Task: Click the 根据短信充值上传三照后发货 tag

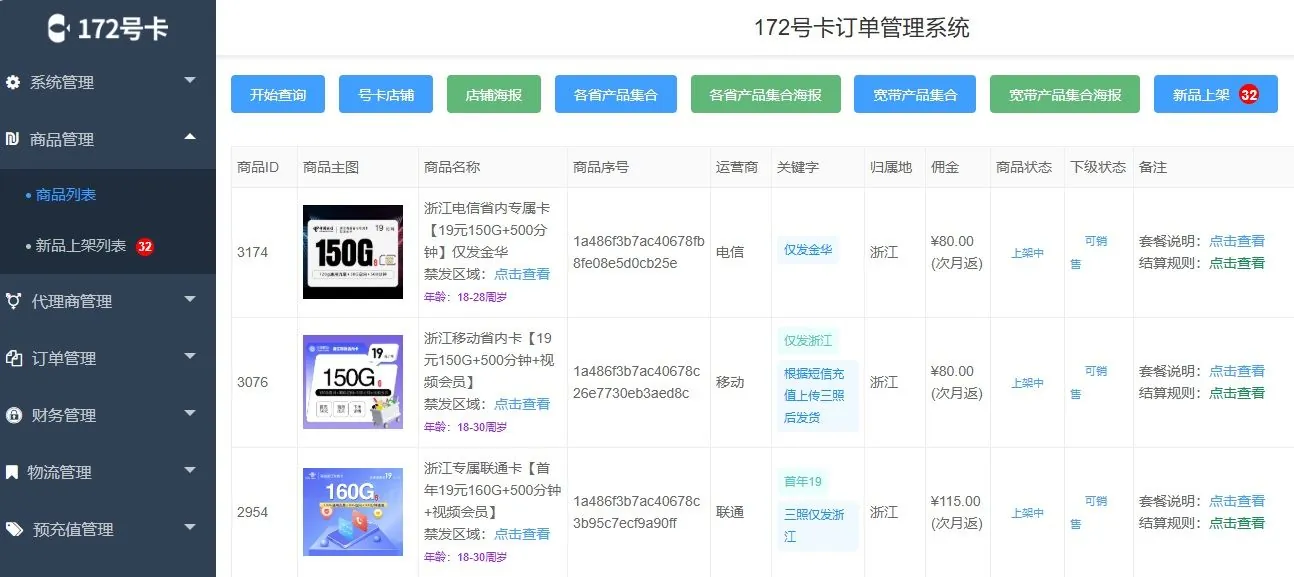Action: point(818,396)
